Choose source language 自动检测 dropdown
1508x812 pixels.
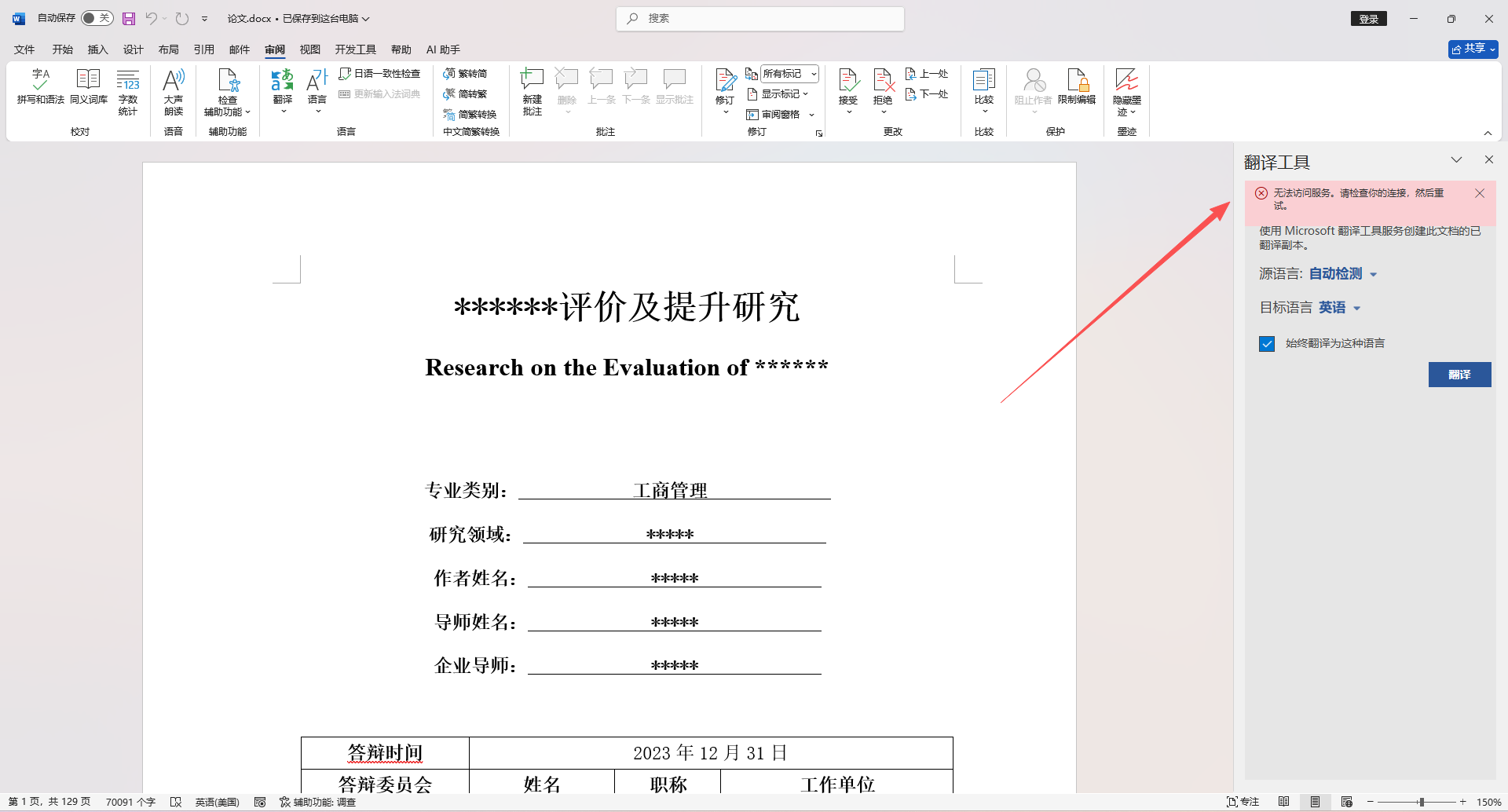point(1343,274)
